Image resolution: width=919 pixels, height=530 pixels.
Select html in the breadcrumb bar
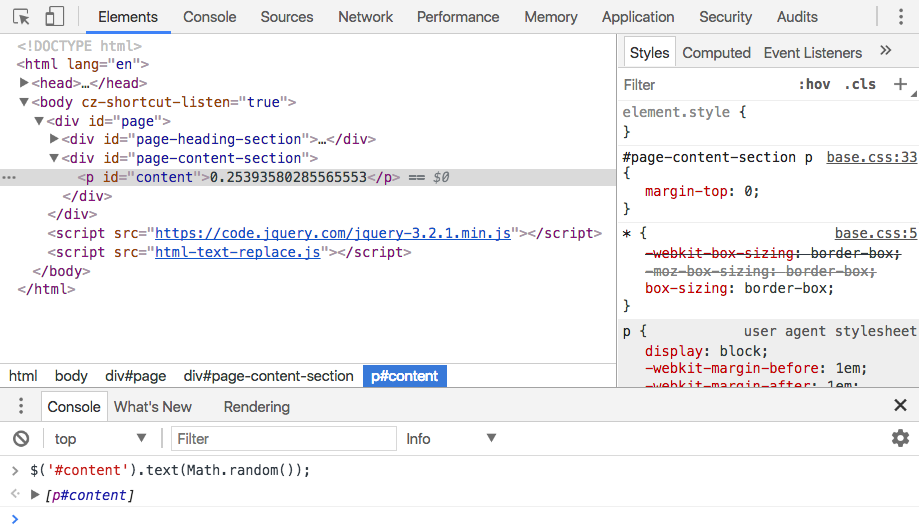[x=23, y=376]
